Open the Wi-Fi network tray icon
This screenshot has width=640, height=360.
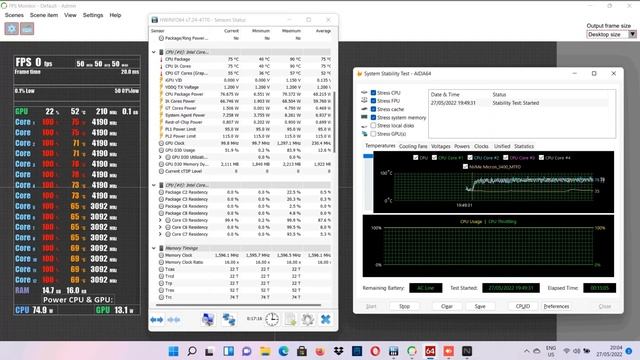click(567, 351)
